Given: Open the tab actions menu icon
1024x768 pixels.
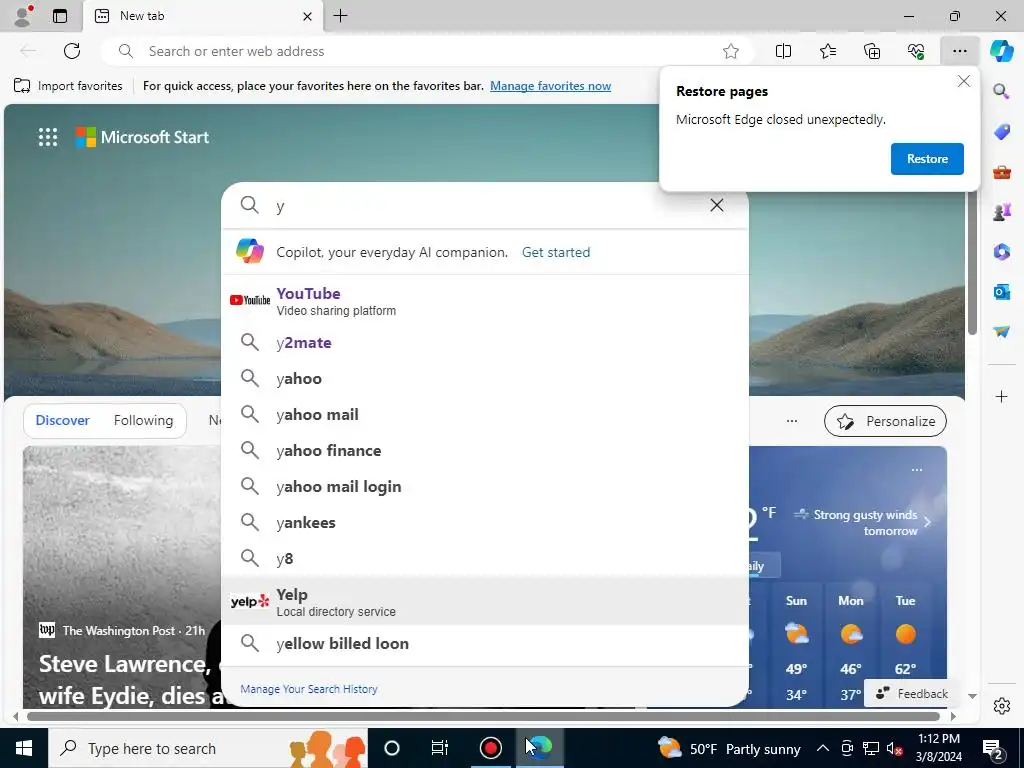Looking at the screenshot, I should pyautogui.click(x=59, y=16).
